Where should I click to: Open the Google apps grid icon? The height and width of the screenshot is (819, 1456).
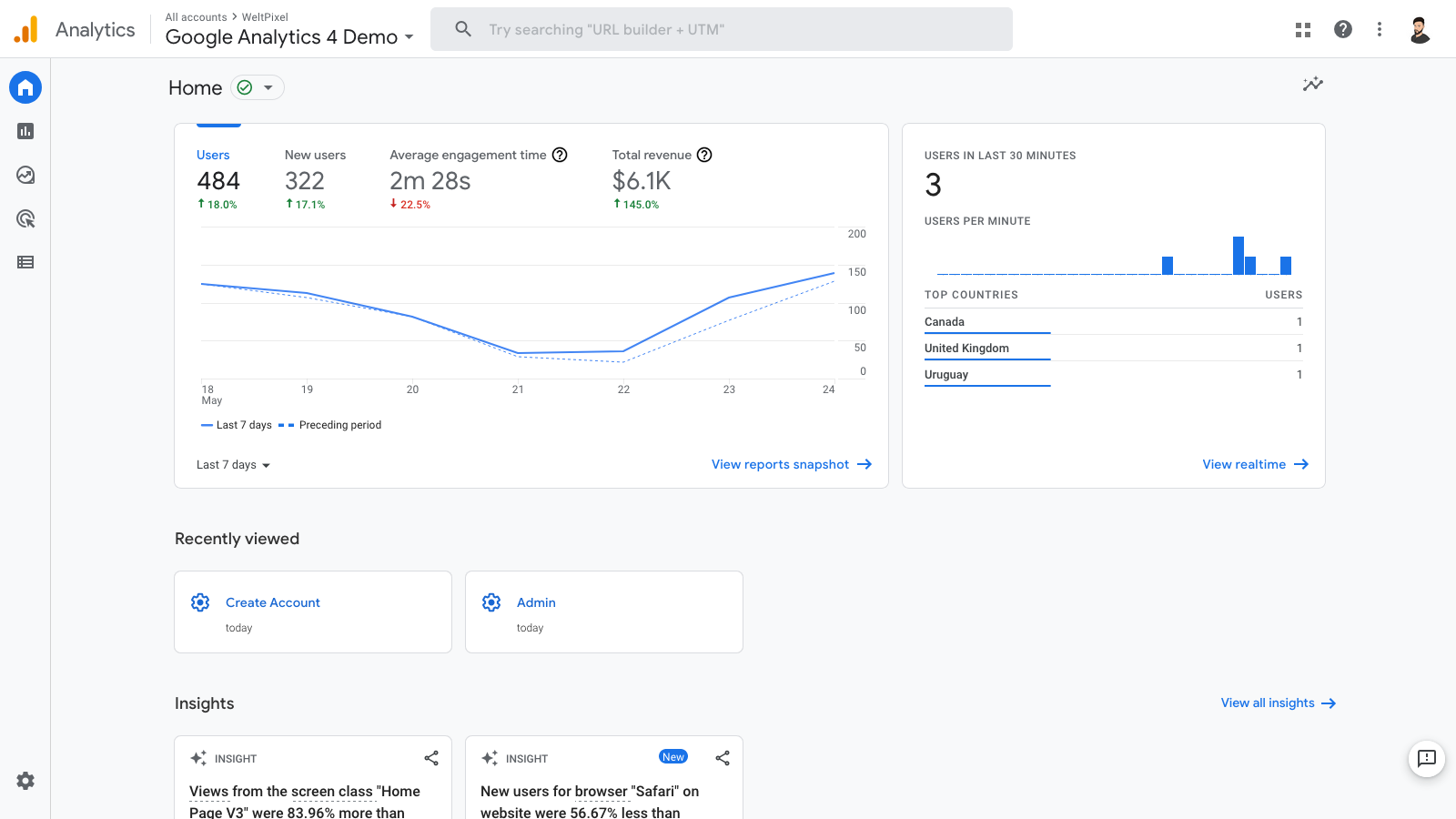[x=1303, y=30]
